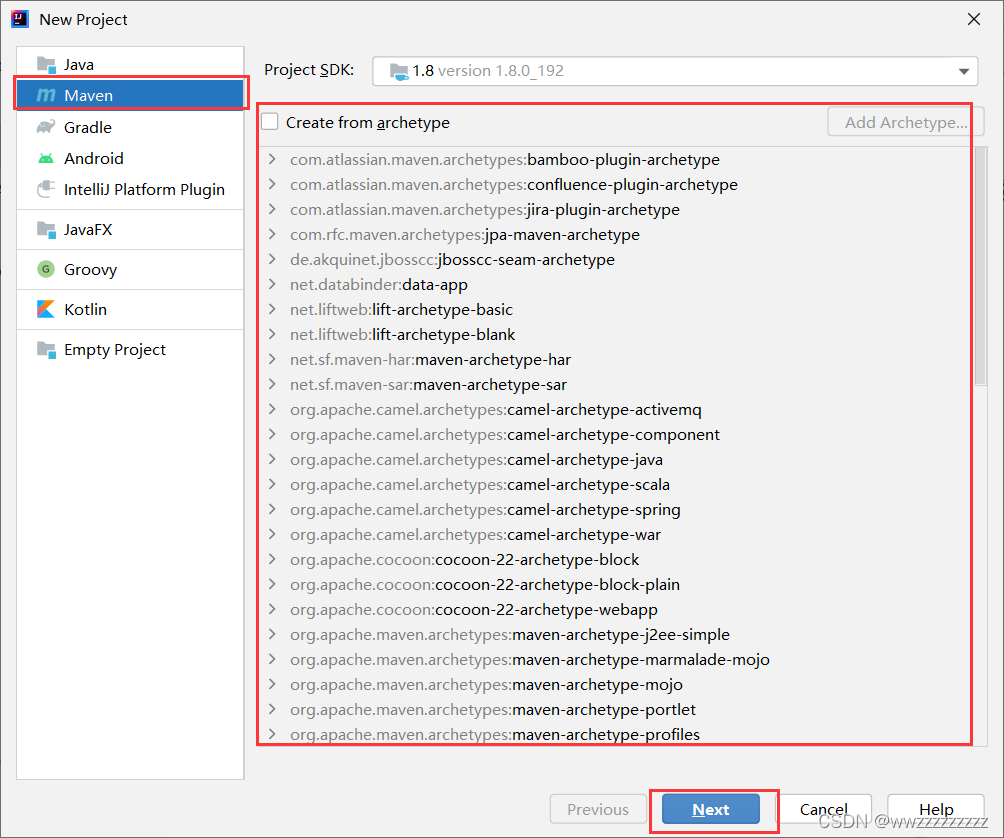Select Java project type
Image resolution: width=1004 pixels, height=838 pixels.
point(130,65)
